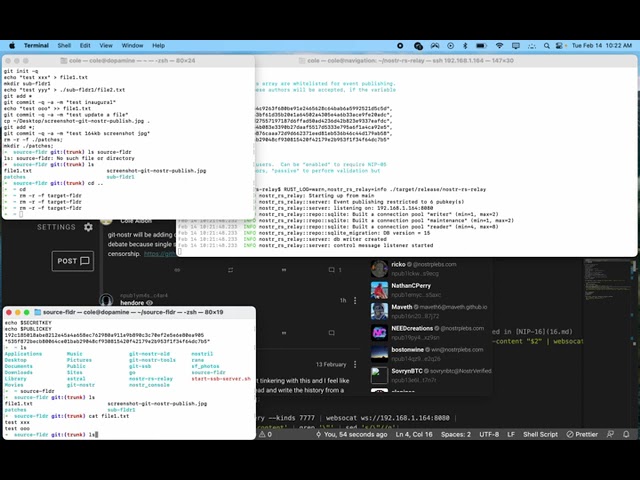The height and width of the screenshot is (480, 640).
Task: Click the cole zsh 80x24 terminal title
Action: (132, 60)
